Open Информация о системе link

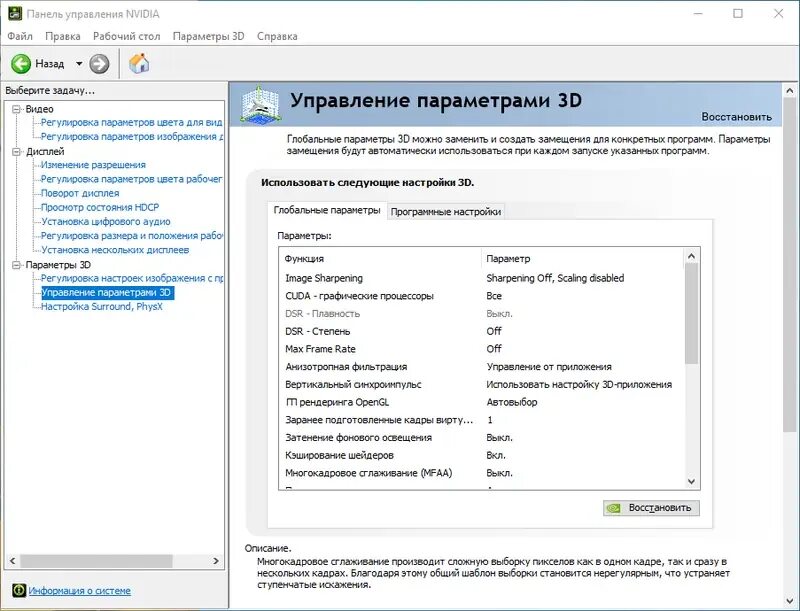click(80, 591)
